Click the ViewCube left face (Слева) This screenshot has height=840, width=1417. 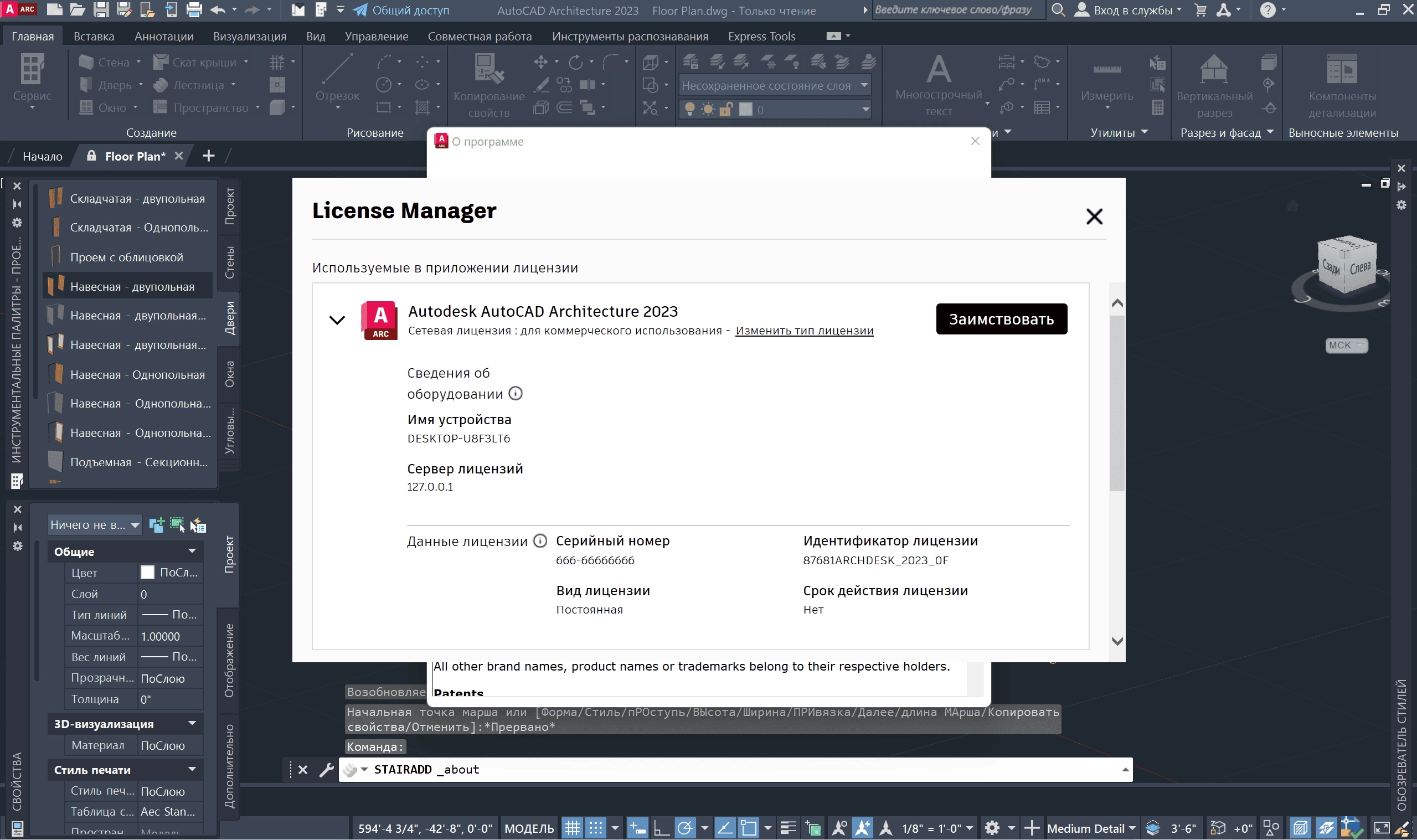coord(1361,268)
